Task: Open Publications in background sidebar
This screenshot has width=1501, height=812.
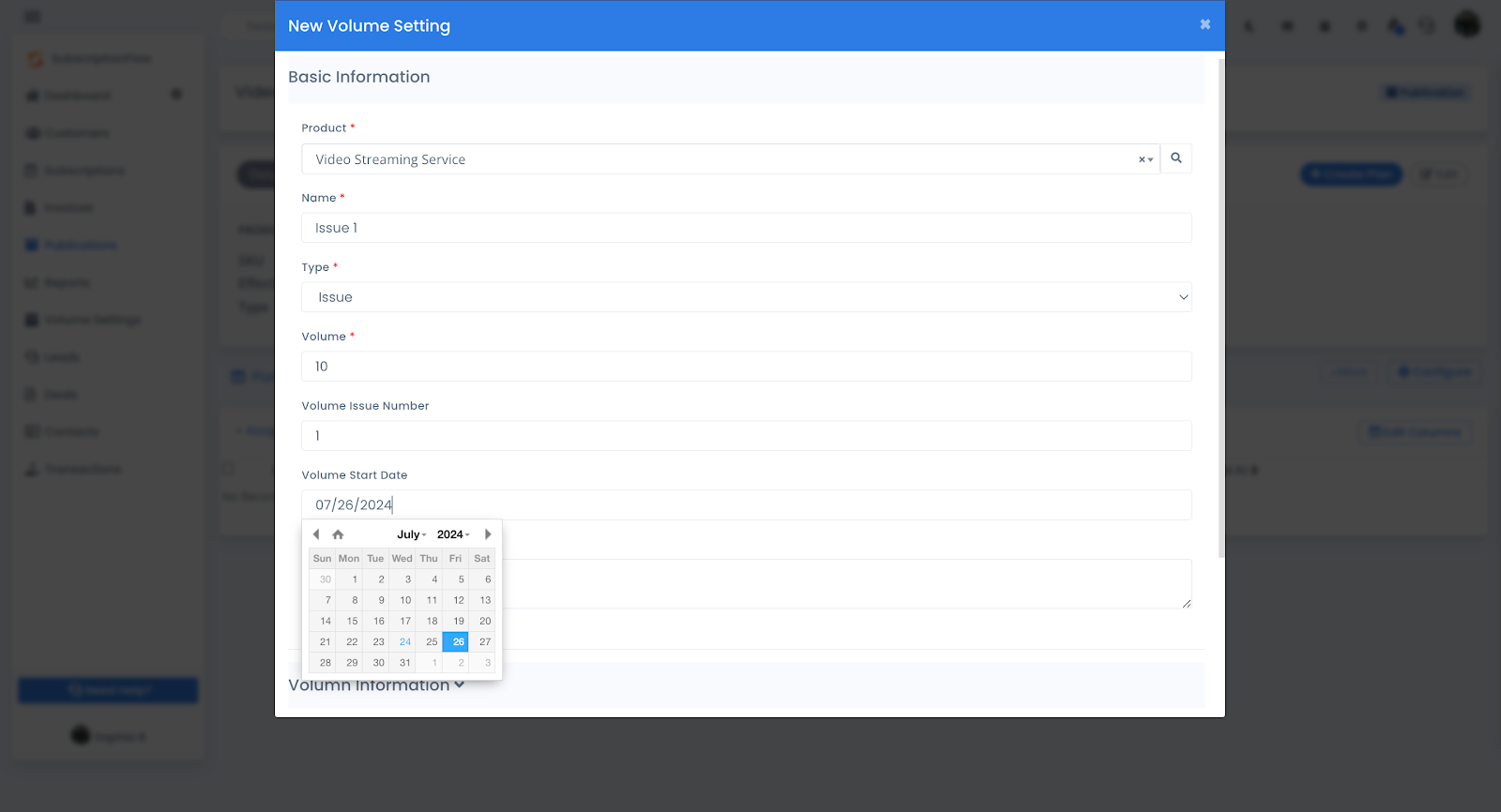Action: (x=71, y=246)
